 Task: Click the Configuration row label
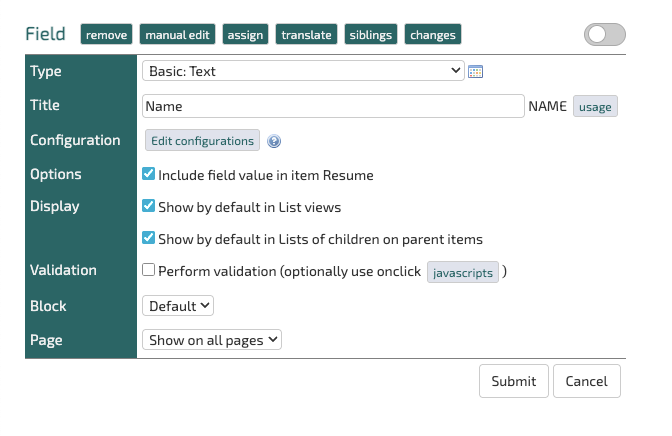[x=75, y=140]
